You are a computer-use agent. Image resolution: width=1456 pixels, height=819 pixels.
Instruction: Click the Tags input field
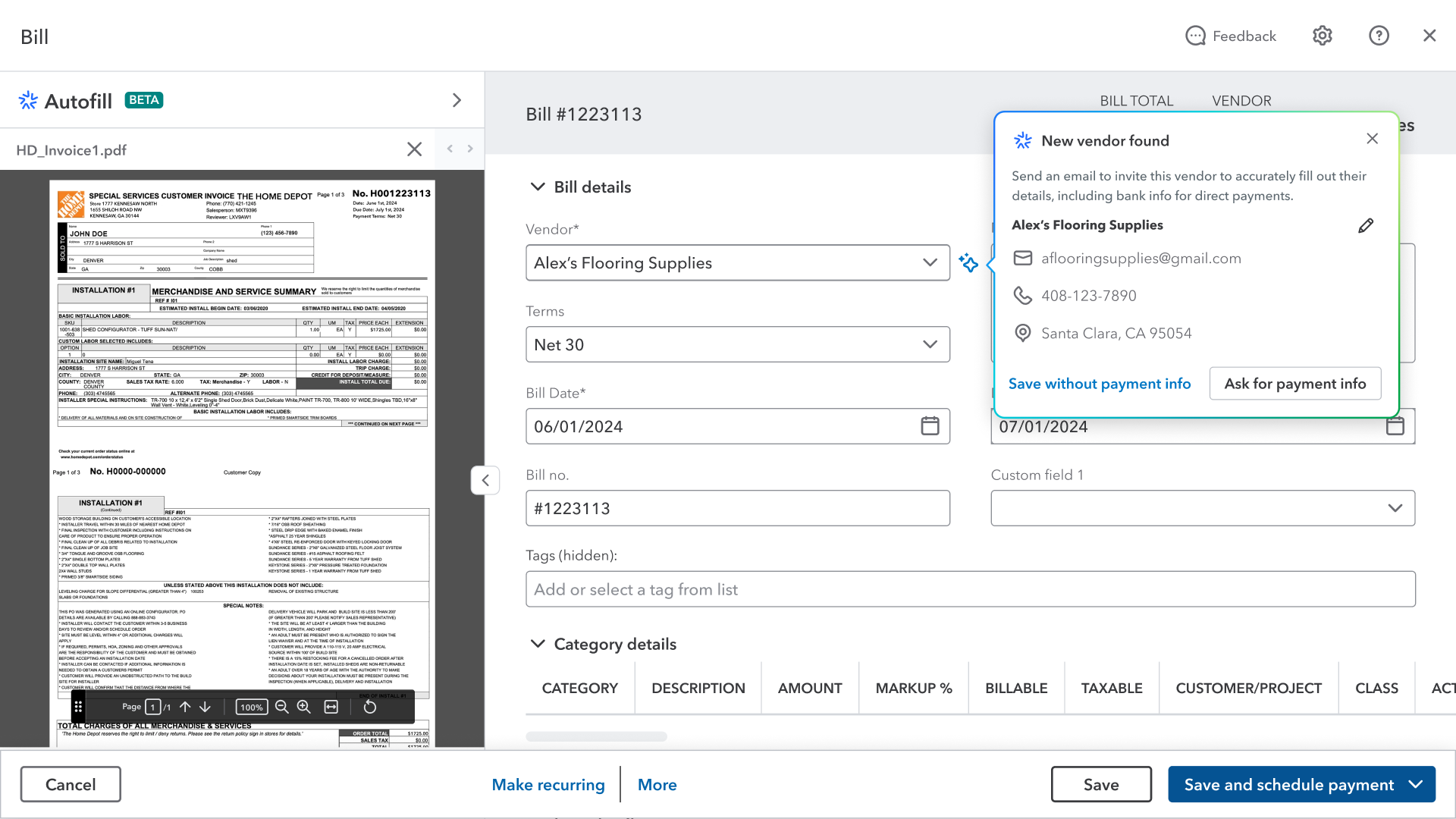pyautogui.click(x=970, y=589)
